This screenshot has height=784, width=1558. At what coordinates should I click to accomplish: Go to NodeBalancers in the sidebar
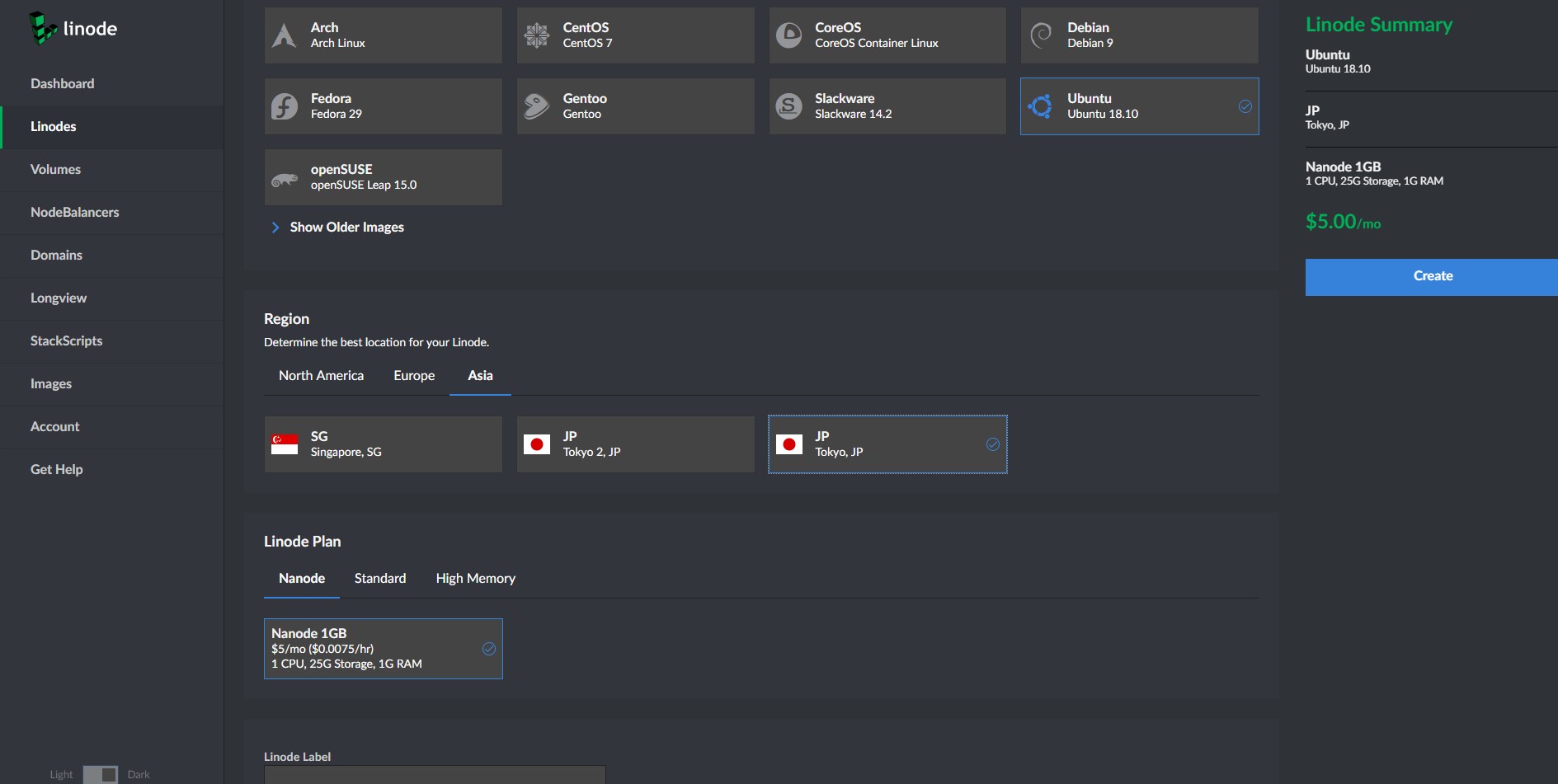pos(75,213)
